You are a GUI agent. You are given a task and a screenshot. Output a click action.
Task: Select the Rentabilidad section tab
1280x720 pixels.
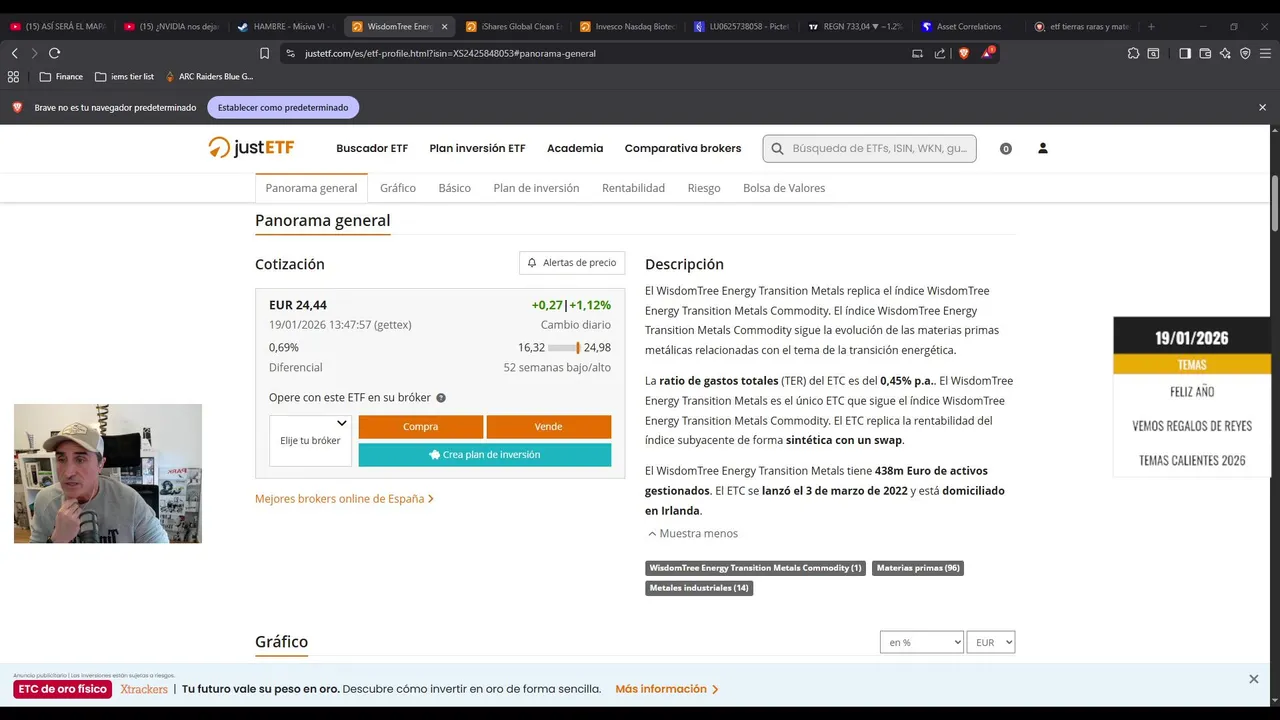tap(633, 188)
